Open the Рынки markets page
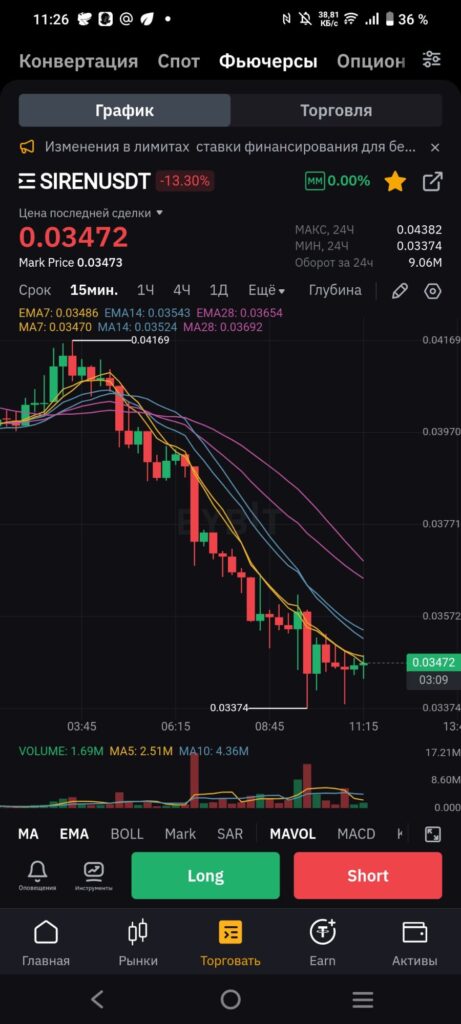 click(x=138, y=942)
